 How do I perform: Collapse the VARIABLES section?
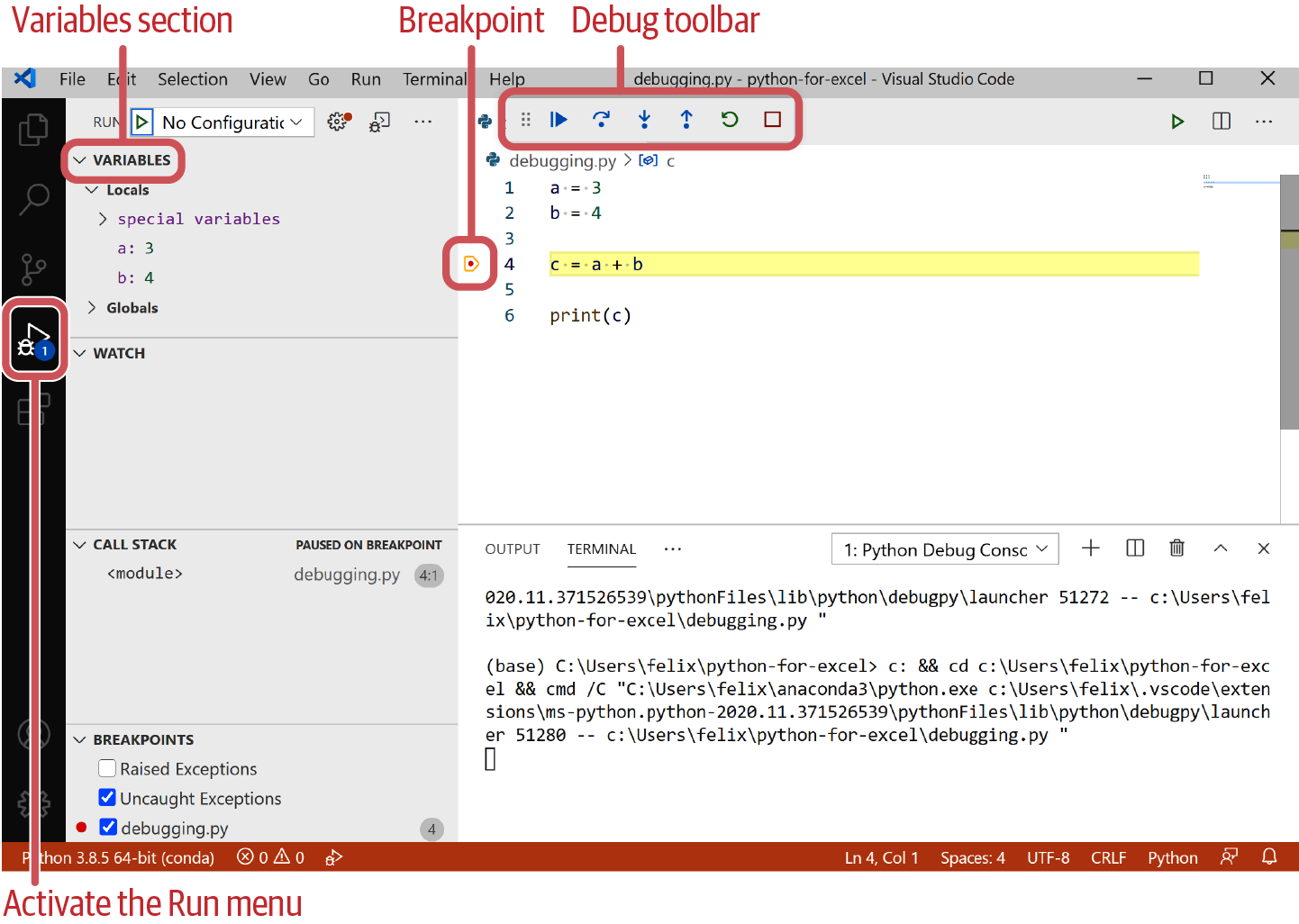click(x=80, y=160)
